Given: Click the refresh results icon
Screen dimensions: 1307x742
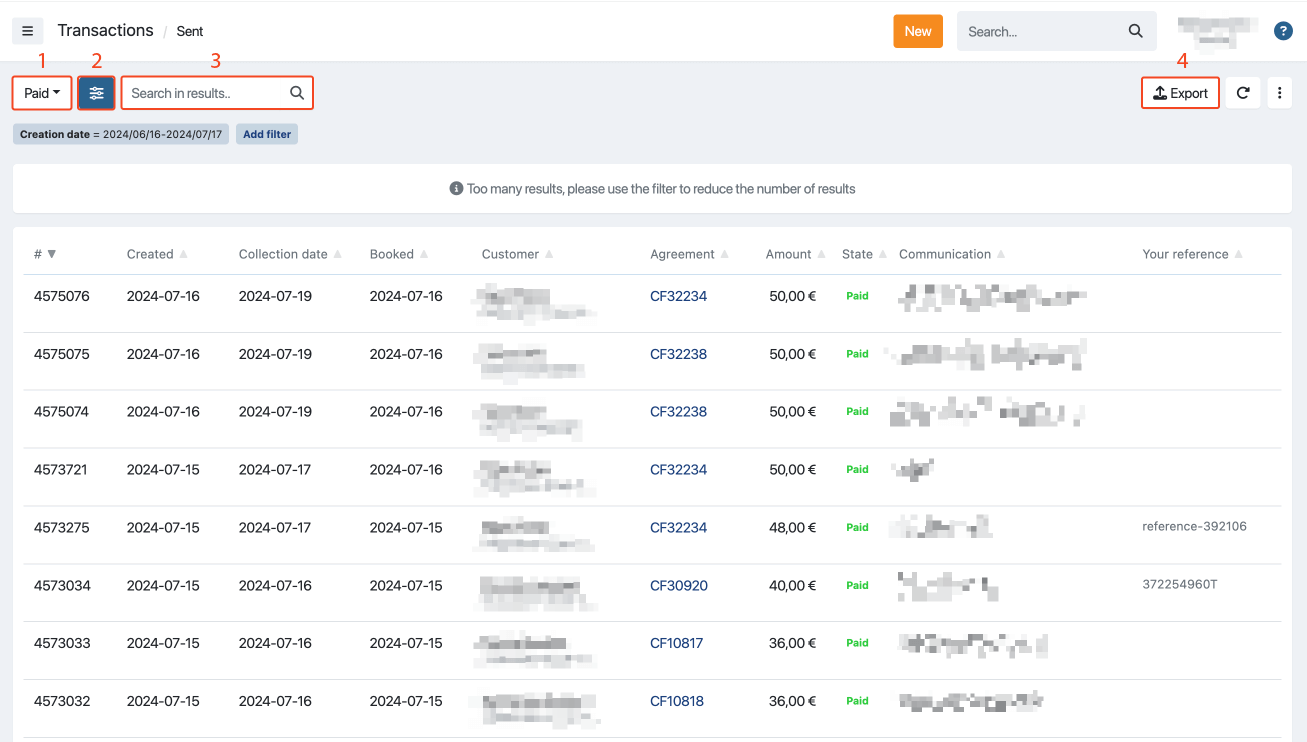Looking at the screenshot, I should pyautogui.click(x=1243, y=93).
